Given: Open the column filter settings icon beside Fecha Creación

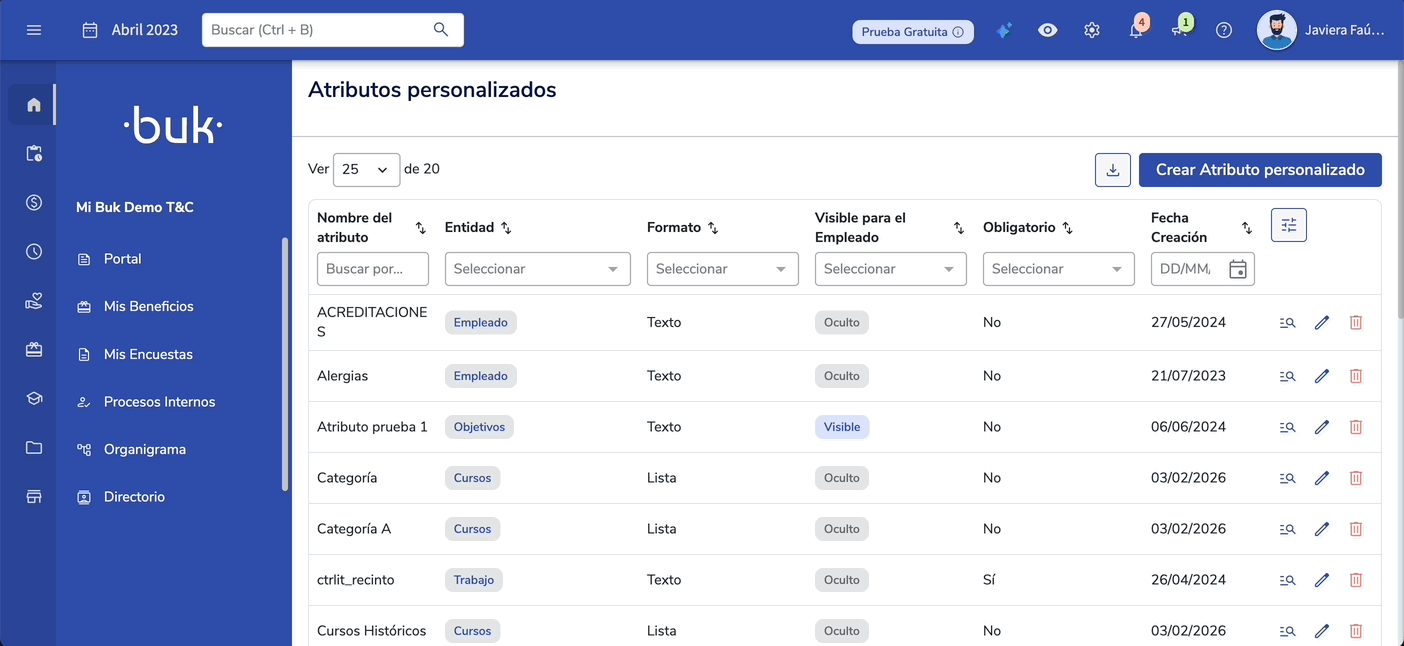Looking at the screenshot, I should point(1288,224).
